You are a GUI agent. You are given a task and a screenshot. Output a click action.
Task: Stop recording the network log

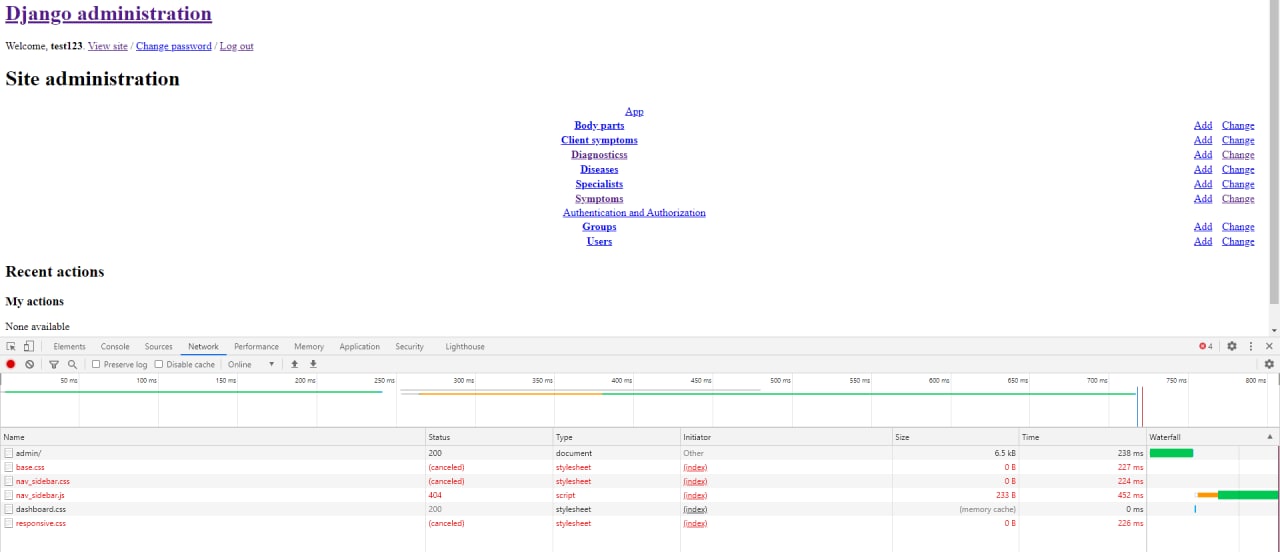(11, 364)
